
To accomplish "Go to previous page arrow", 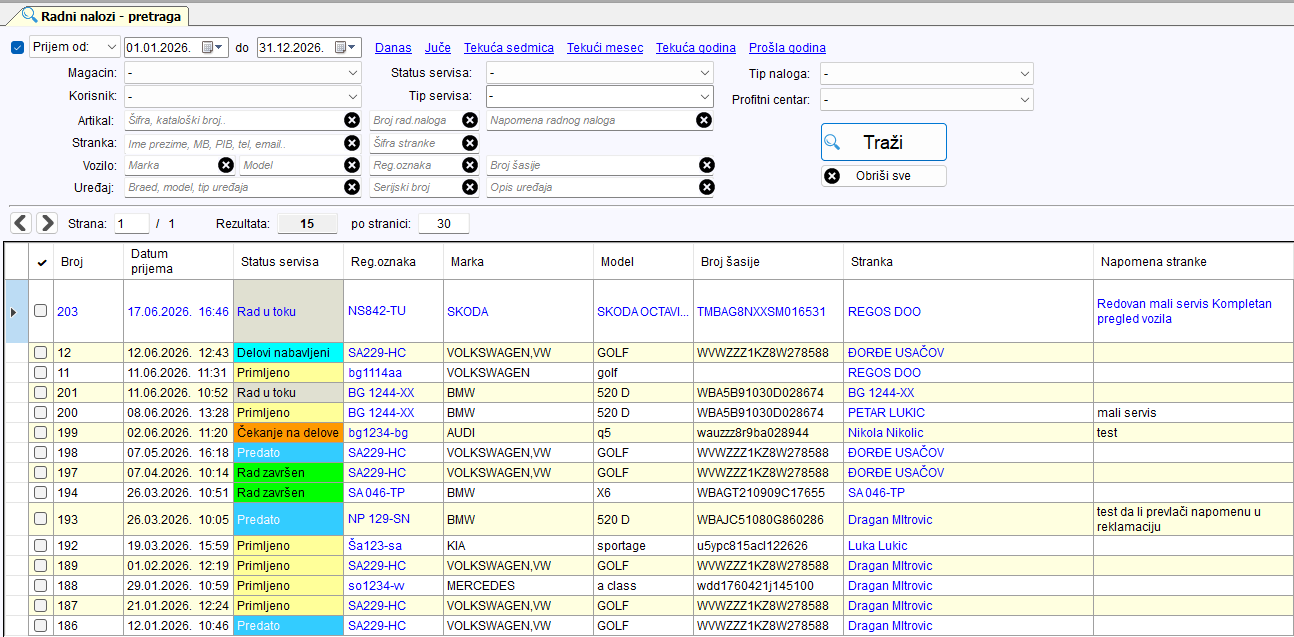I will pos(21,223).
